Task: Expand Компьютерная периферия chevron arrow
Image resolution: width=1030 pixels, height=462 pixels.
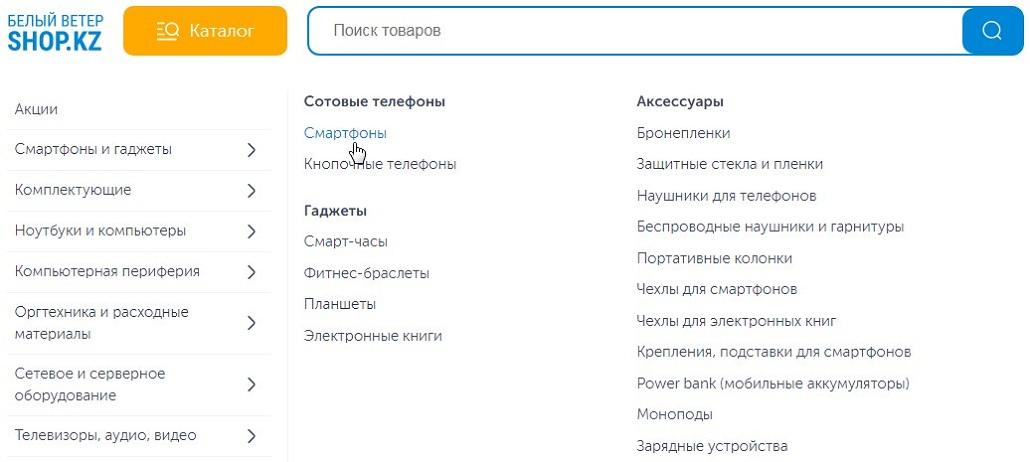Action: [252, 272]
